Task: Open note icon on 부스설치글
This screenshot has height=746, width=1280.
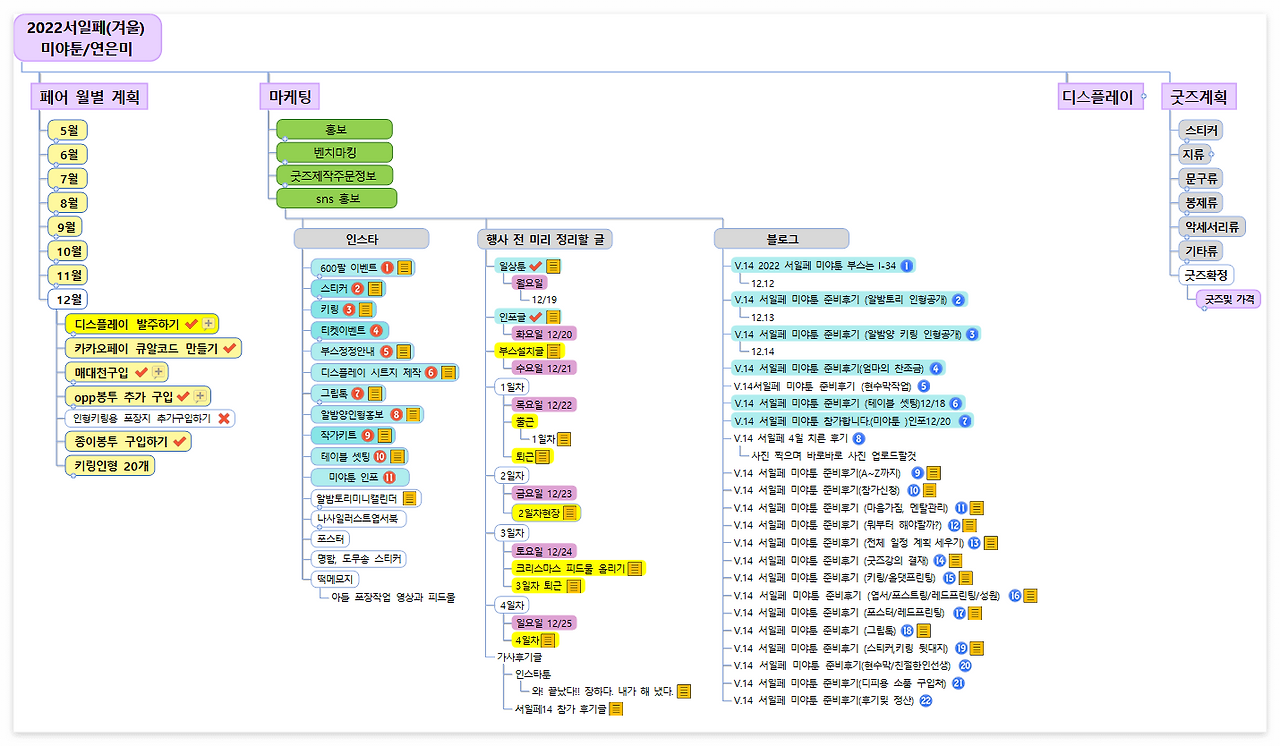Action: coord(555,351)
